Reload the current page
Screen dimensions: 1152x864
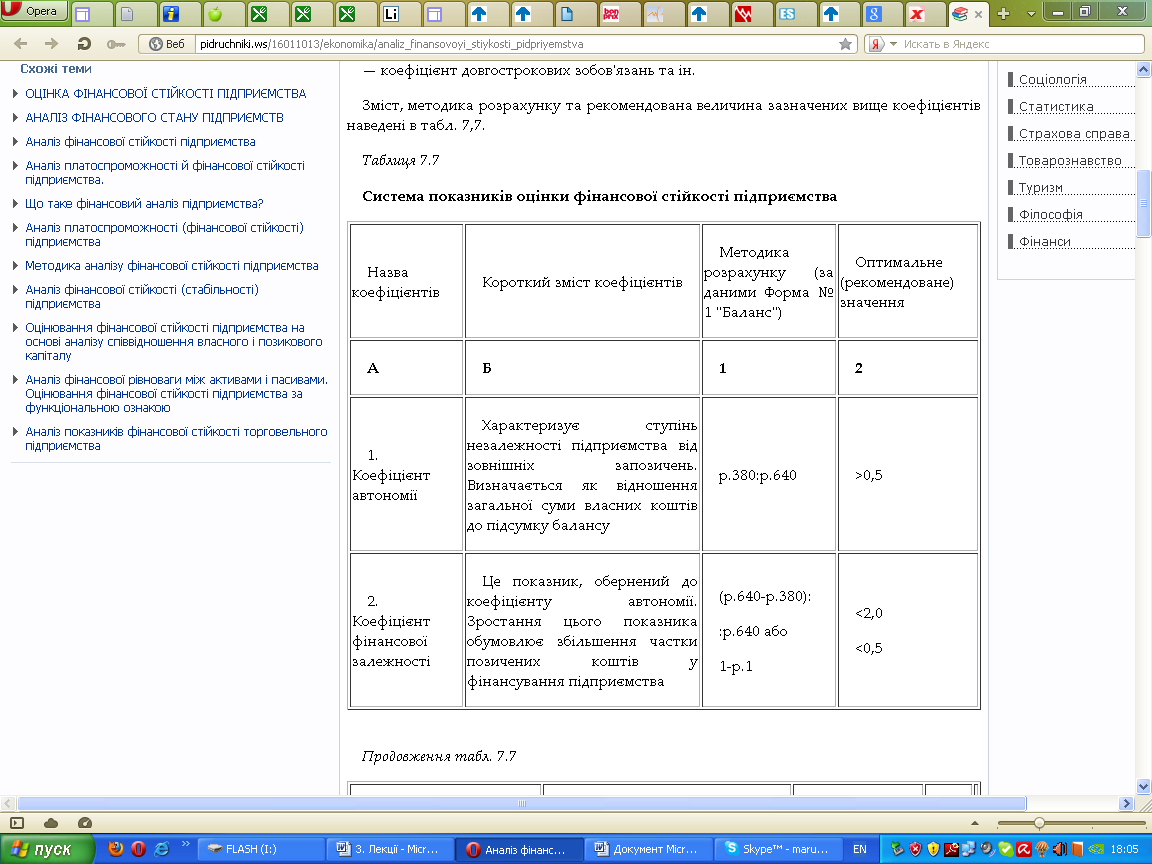[84, 44]
